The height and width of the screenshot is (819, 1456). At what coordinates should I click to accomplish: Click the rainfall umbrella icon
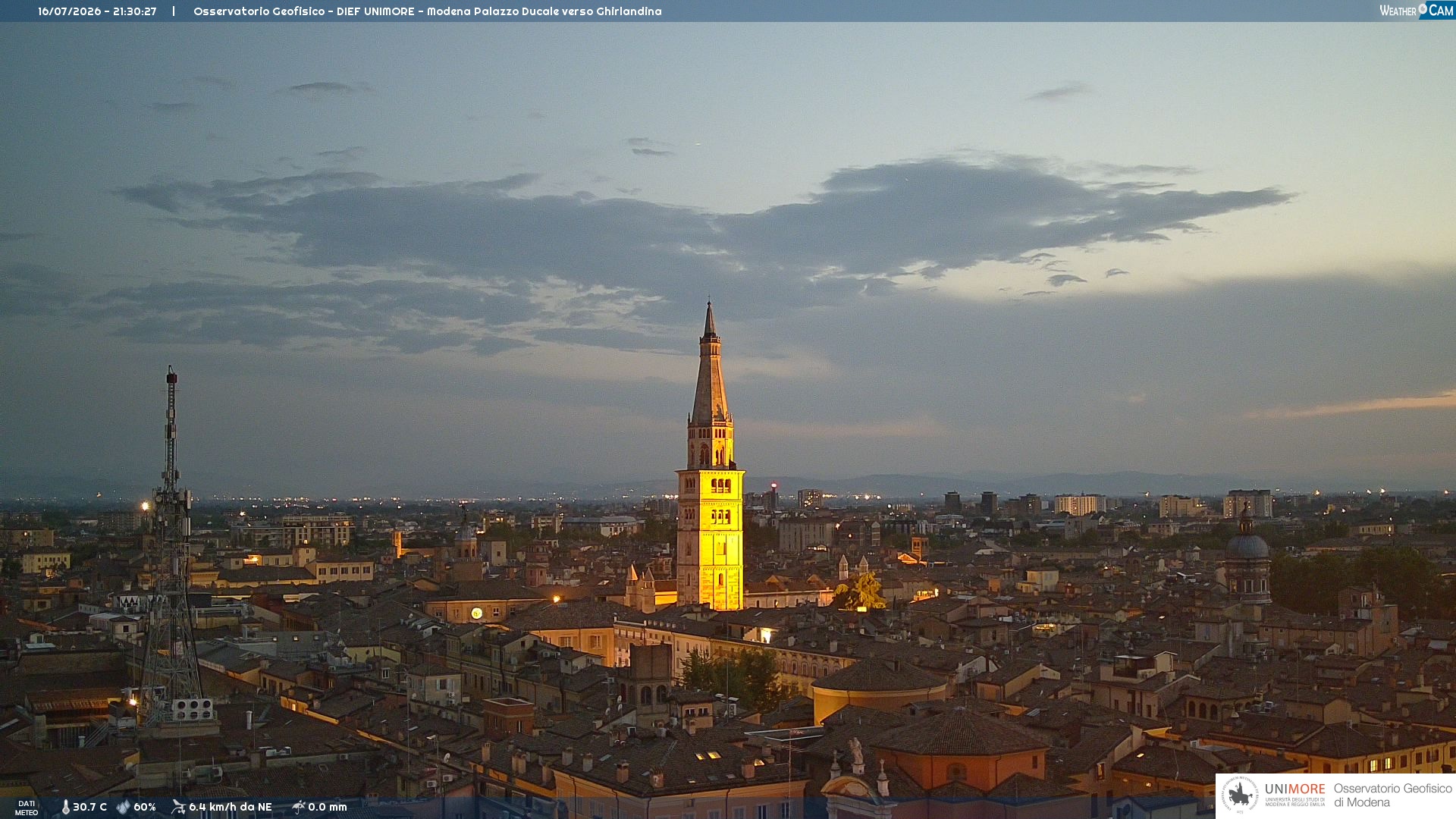pyautogui.click(x=299, y=807)
